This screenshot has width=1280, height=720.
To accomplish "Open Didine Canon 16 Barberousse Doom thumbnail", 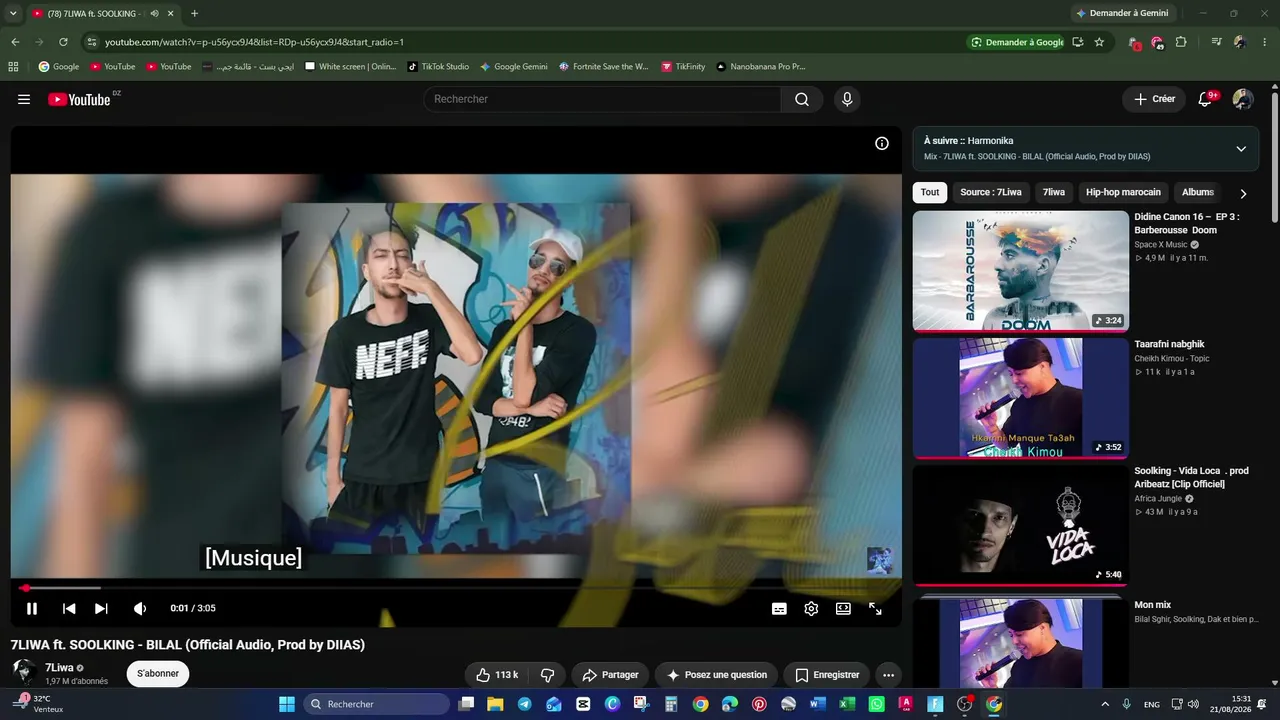I will pos(1021,271).
